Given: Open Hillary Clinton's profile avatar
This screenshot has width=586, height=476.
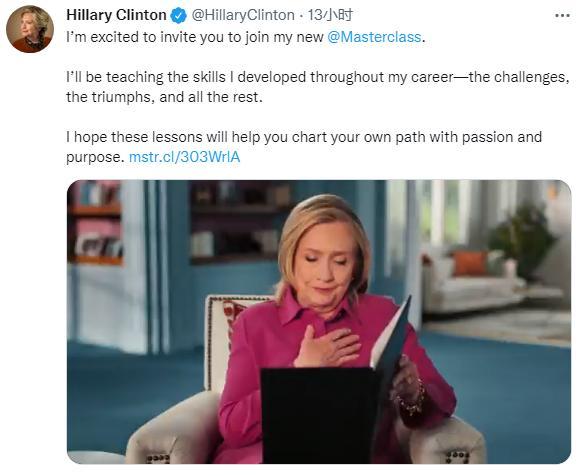Looking at the screenshot, I should [30, 30].
